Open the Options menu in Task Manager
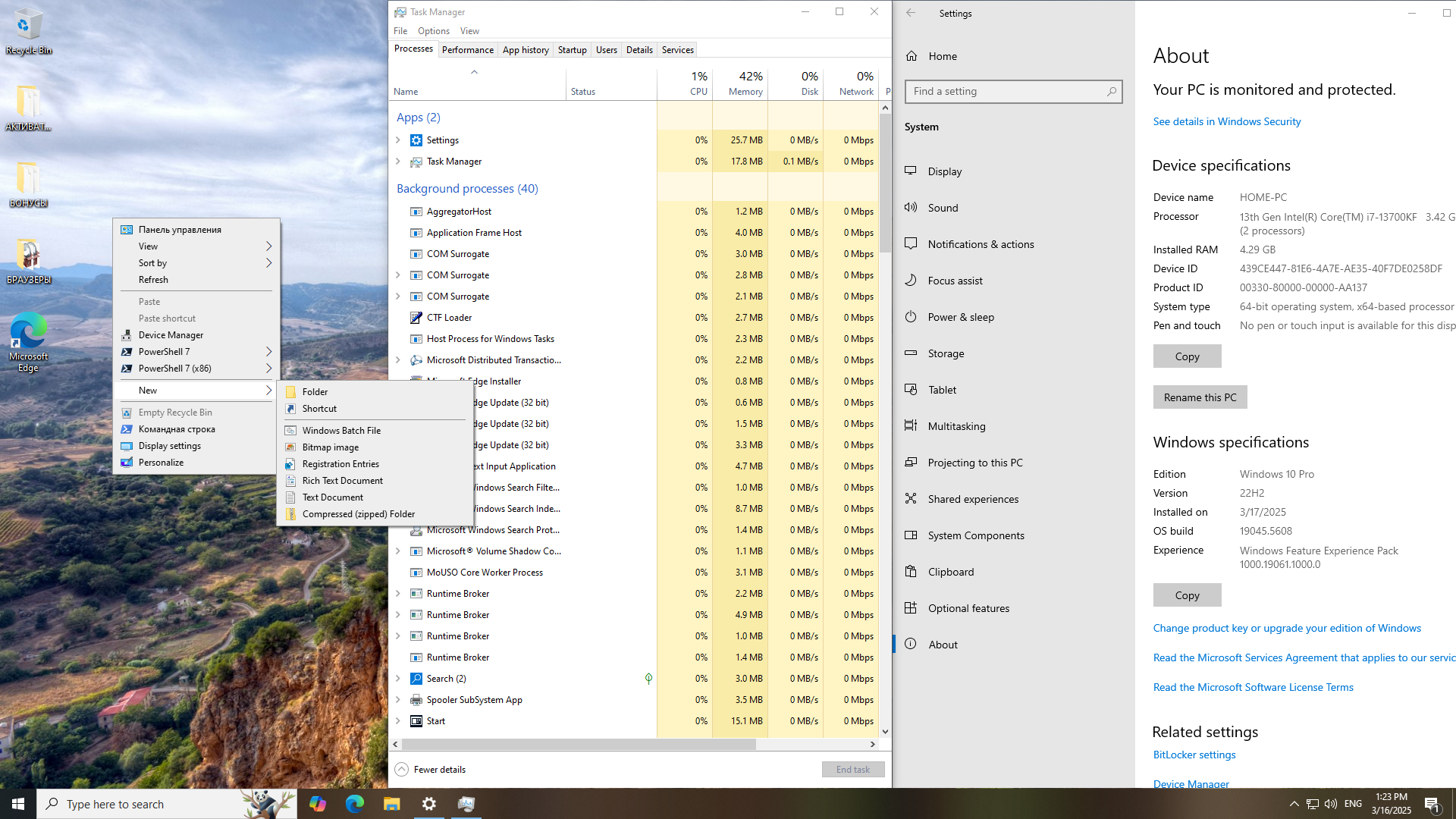Image resolution: width=1456 pixels, height=819 pixels. pyautogui.click(x=433, y=31)
